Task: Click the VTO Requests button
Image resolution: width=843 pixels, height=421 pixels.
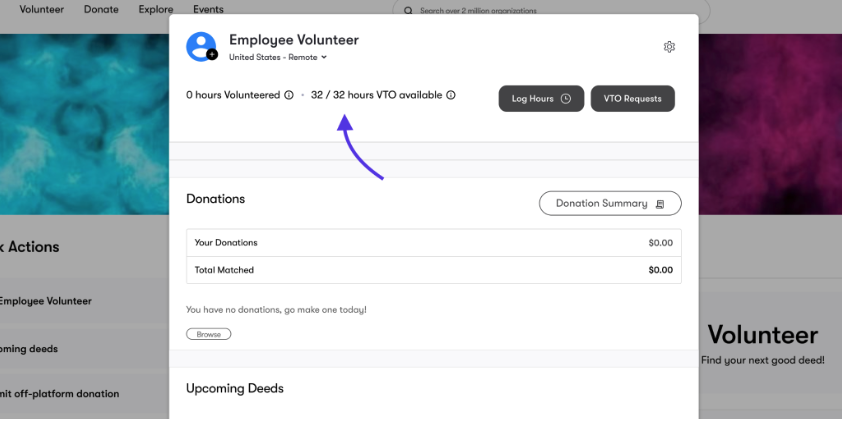Action: click(x=632, y=98)
